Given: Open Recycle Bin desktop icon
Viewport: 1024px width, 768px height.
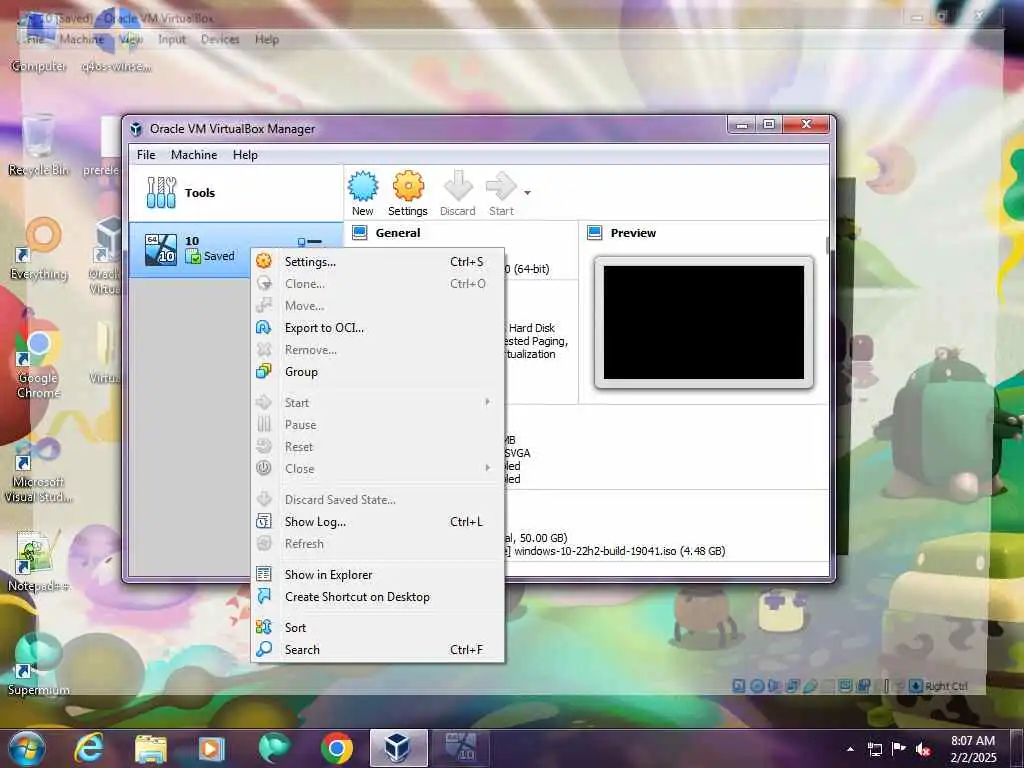Looking at the screenshot, I should (x=39, y=145).
